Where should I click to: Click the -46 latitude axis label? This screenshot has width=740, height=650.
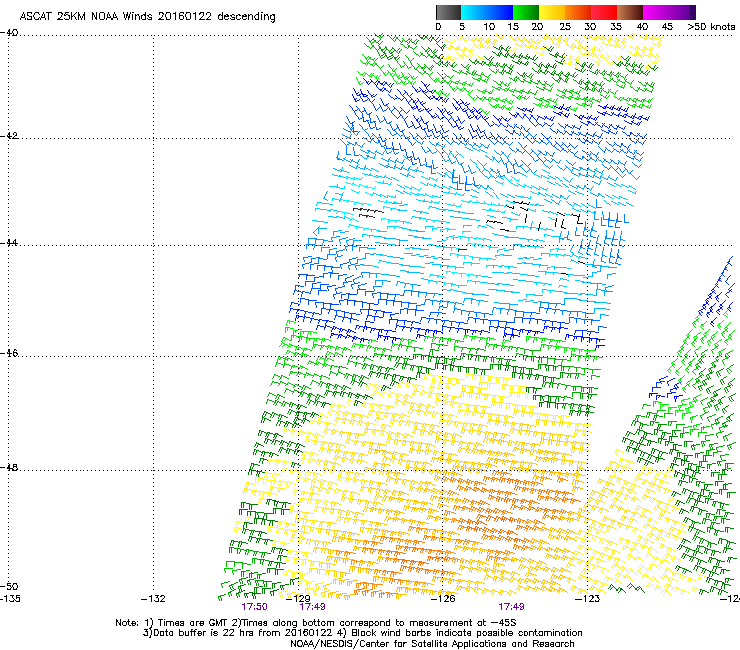tap(9, 353)
